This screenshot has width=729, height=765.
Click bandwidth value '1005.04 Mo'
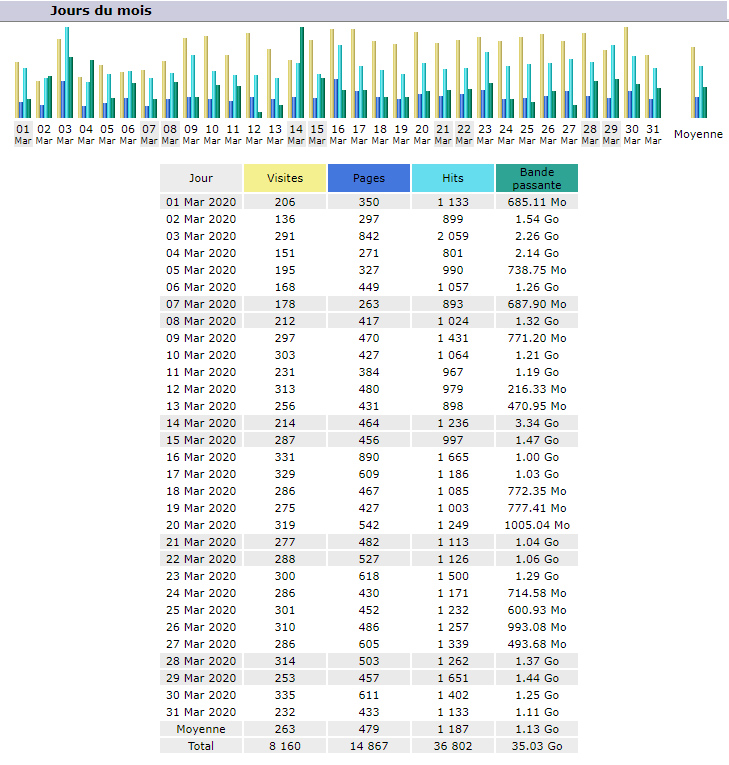537,525
